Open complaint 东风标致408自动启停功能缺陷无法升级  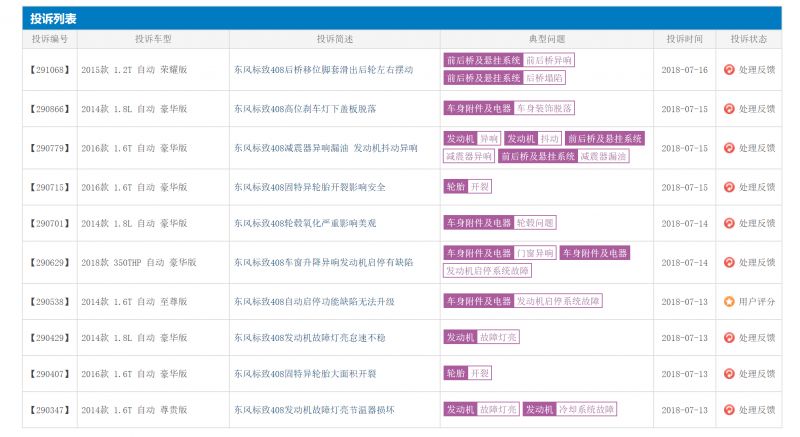314,302
